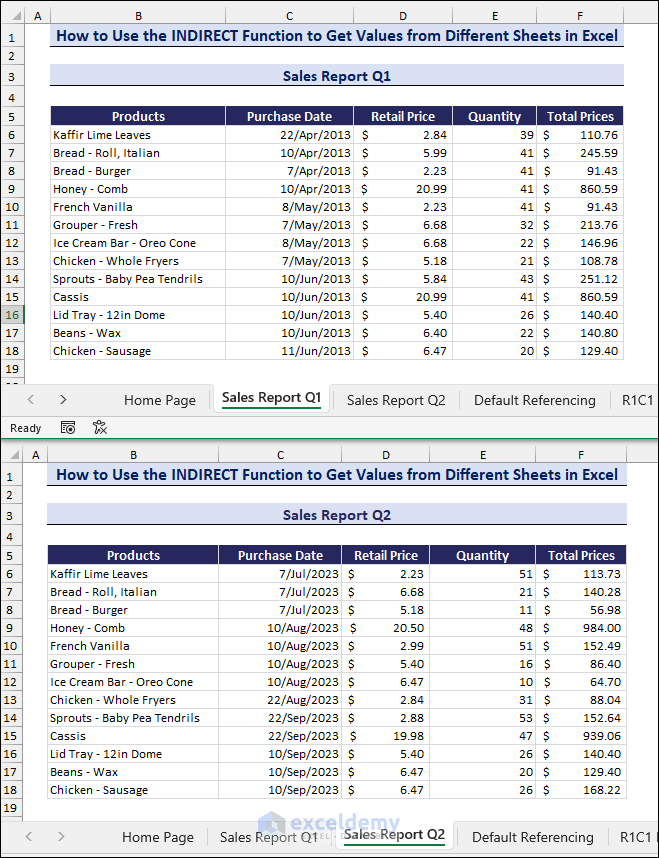Click the Sales Report Q1 title cell
The image size is (659, 858).
tap(337, 76)
